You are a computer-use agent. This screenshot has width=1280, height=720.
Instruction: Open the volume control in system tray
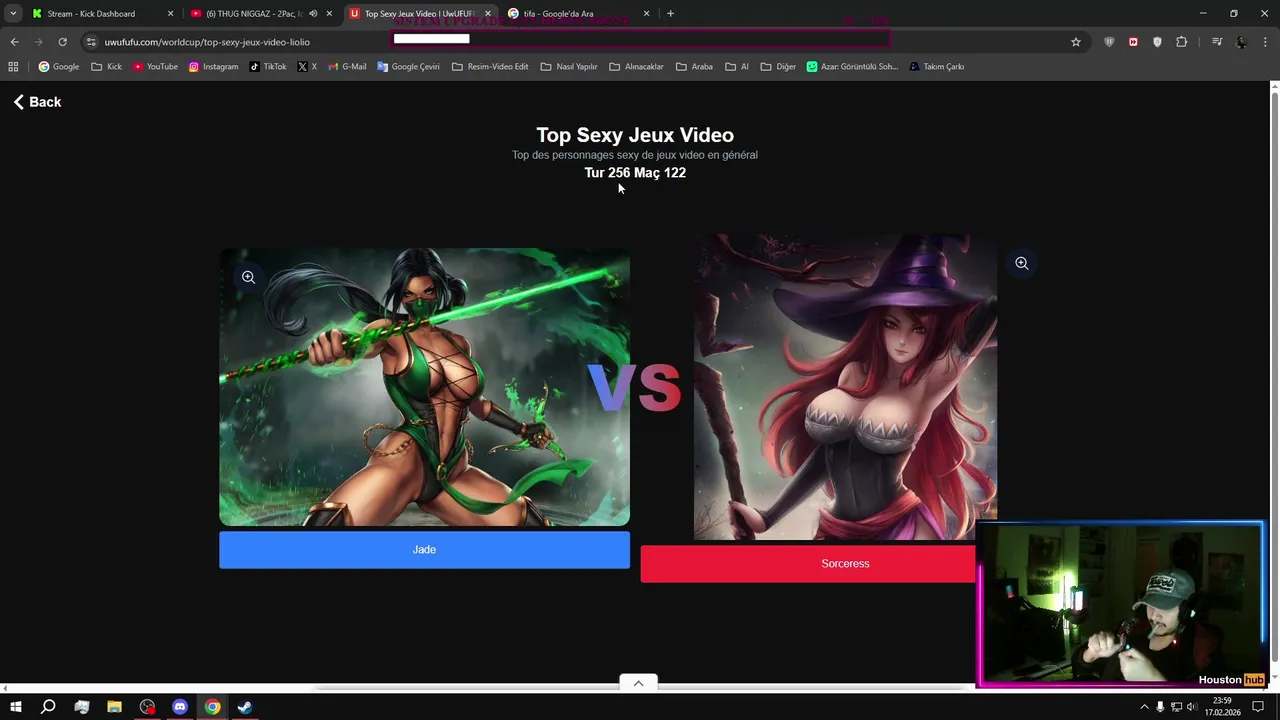pos(1191,707)
